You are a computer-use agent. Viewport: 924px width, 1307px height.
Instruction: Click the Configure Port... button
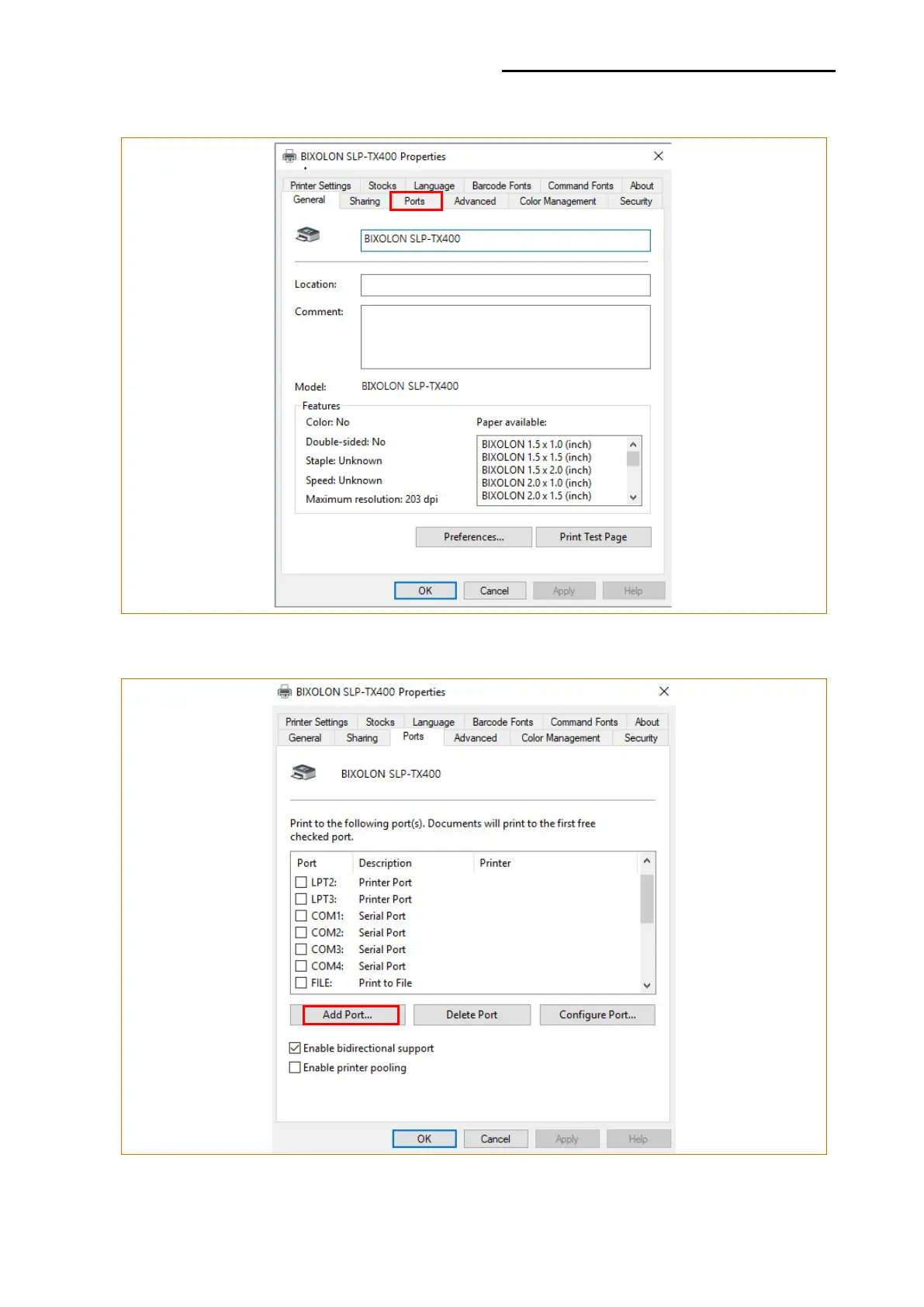pos(597,1014)
